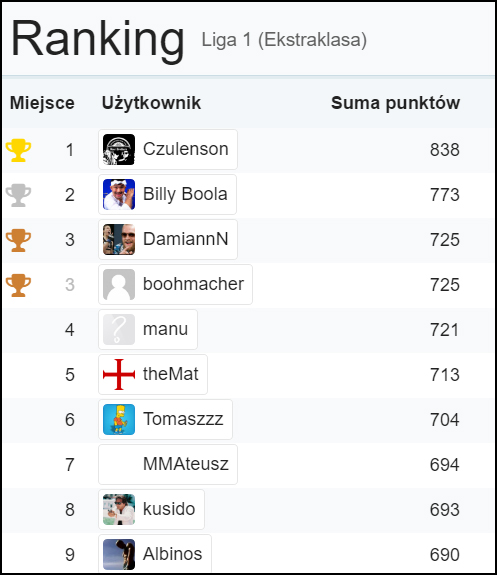Viewport: 497px width, 575px height.
Task: Open the kusido user profile
Action: (151, 509)
